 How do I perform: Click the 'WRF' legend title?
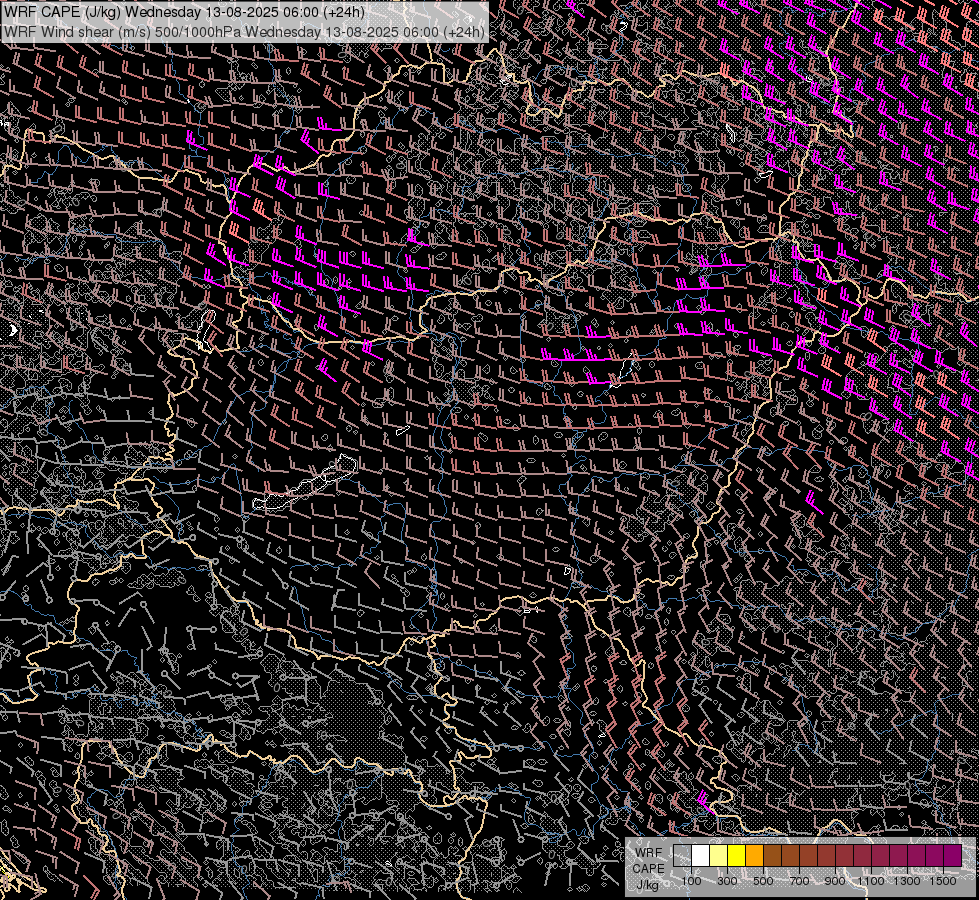tap(649, 853)
